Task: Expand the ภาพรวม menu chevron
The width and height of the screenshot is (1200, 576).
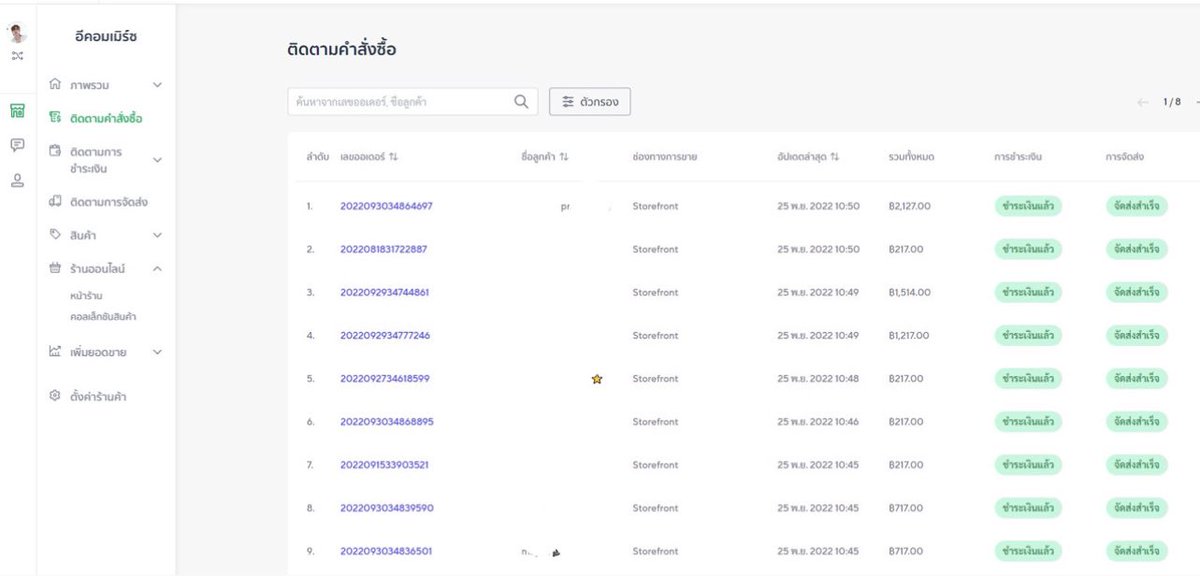Action: pos(157,85)
